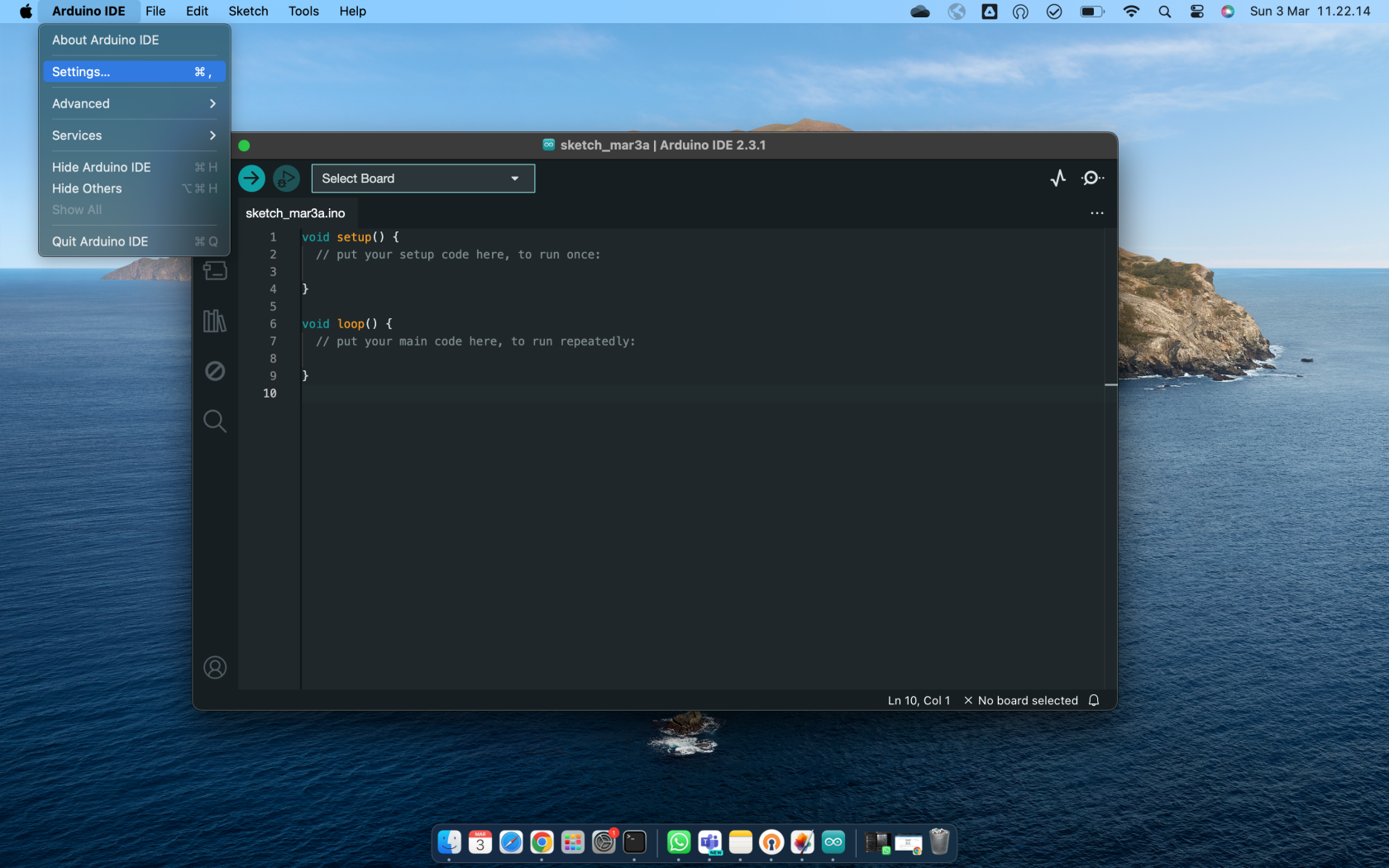This screenshot has width=1389, height=868.
Task: Open Launchpad from the Dock
Action: tap(573, 842)
